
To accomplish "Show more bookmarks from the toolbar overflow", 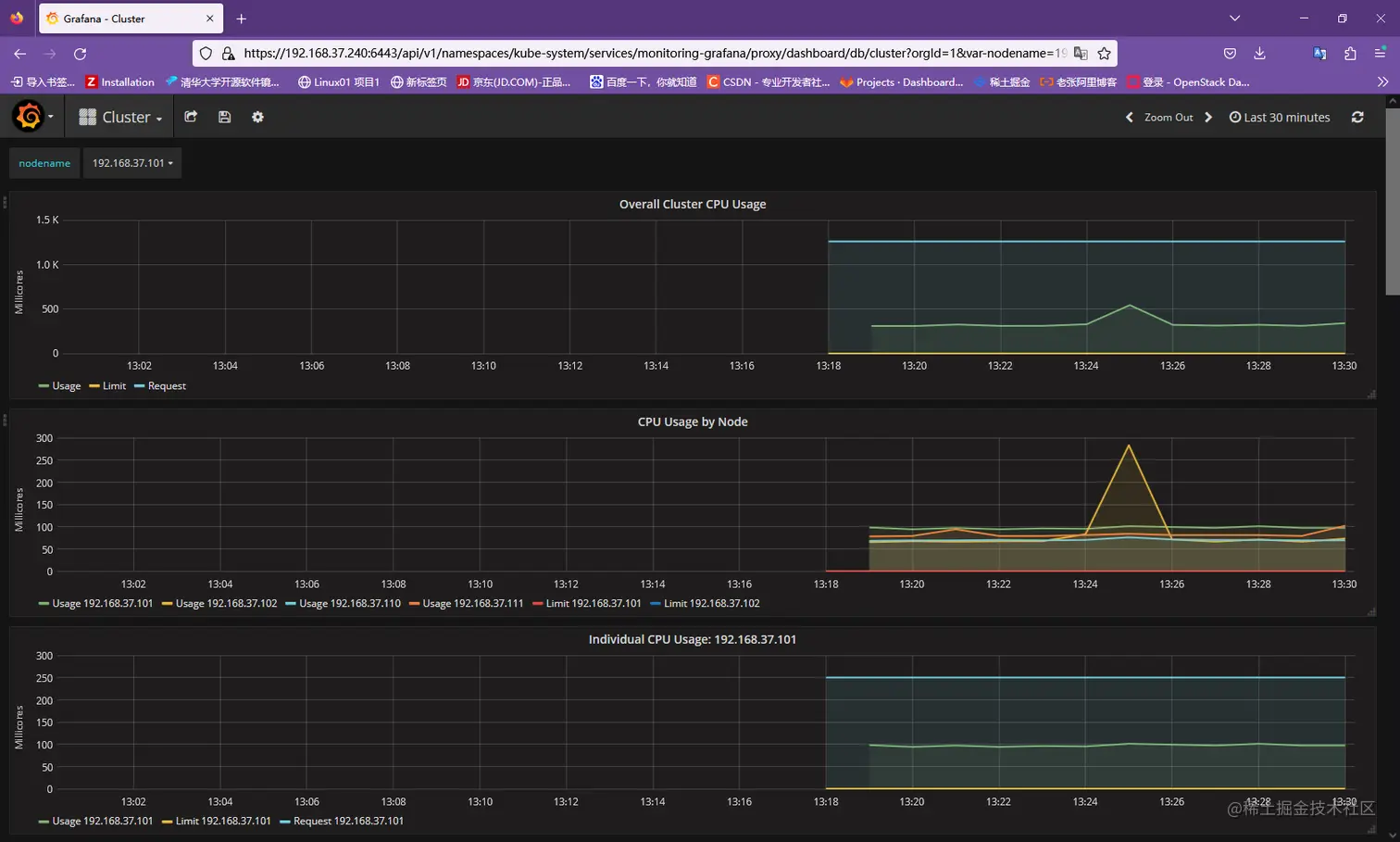I will (1382, 82).
